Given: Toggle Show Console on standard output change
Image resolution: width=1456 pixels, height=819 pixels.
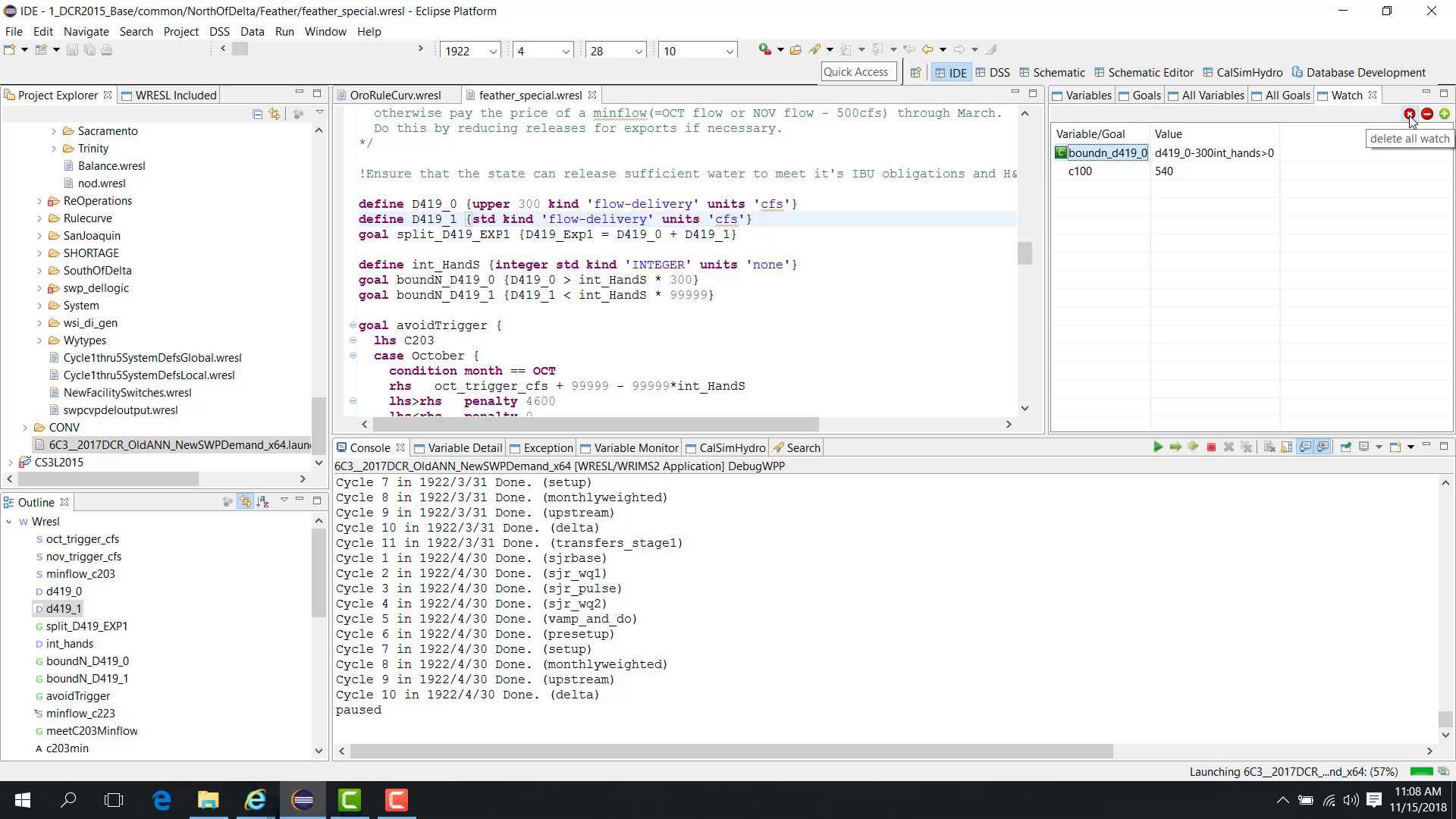Looking at the screenshot, I should pyautogui.click(x=1305, y=447).
